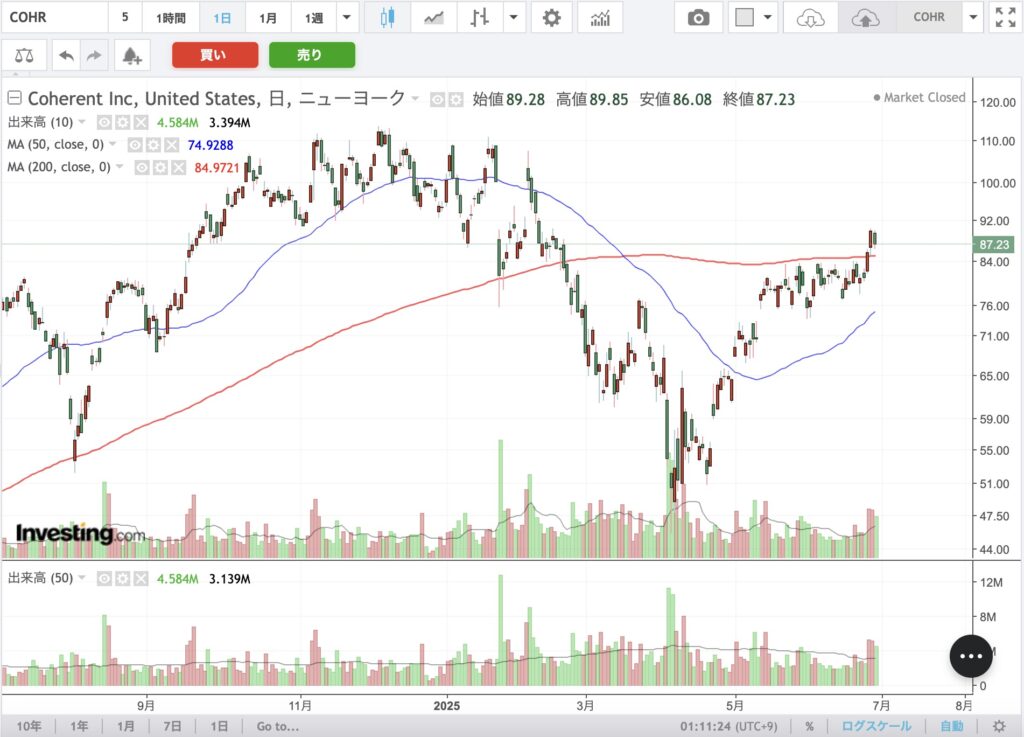Open settings for MA (200, close, 0)
The height and width of the screenshot is (737, 1024).
click(160, 168)
